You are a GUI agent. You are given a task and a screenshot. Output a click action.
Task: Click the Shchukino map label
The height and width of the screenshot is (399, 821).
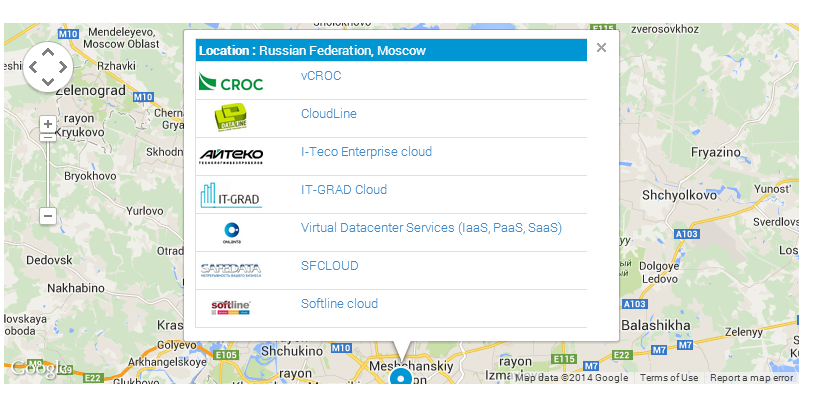pos(292,351)
